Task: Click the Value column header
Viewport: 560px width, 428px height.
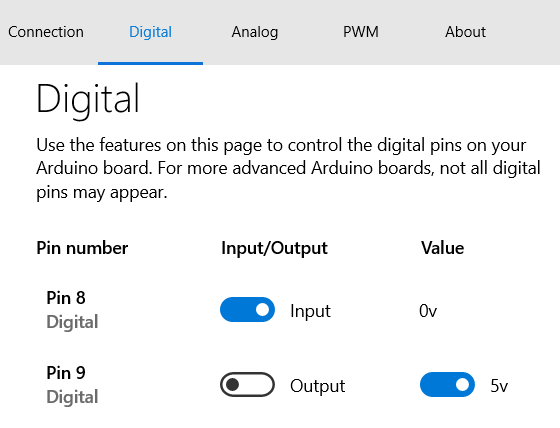Action: point(442,248)
